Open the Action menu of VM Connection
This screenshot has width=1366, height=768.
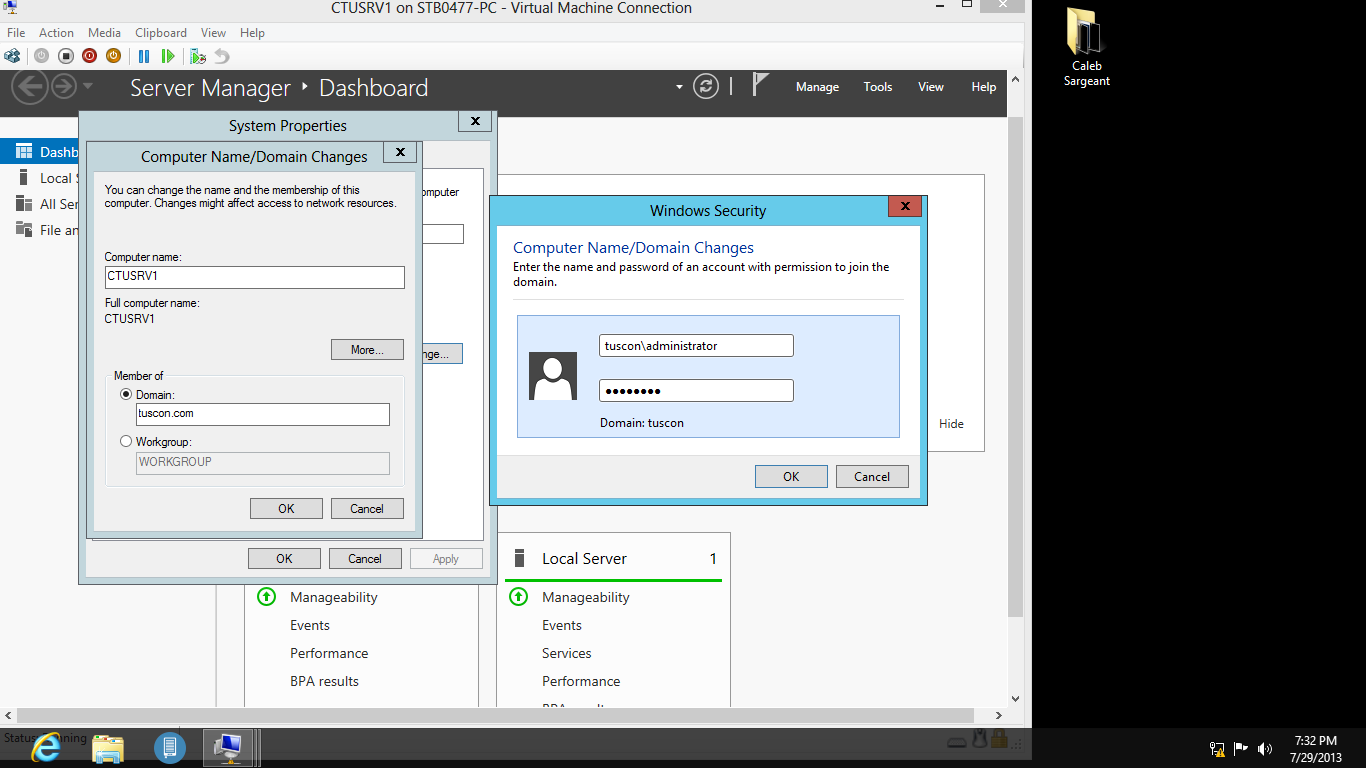57,33
